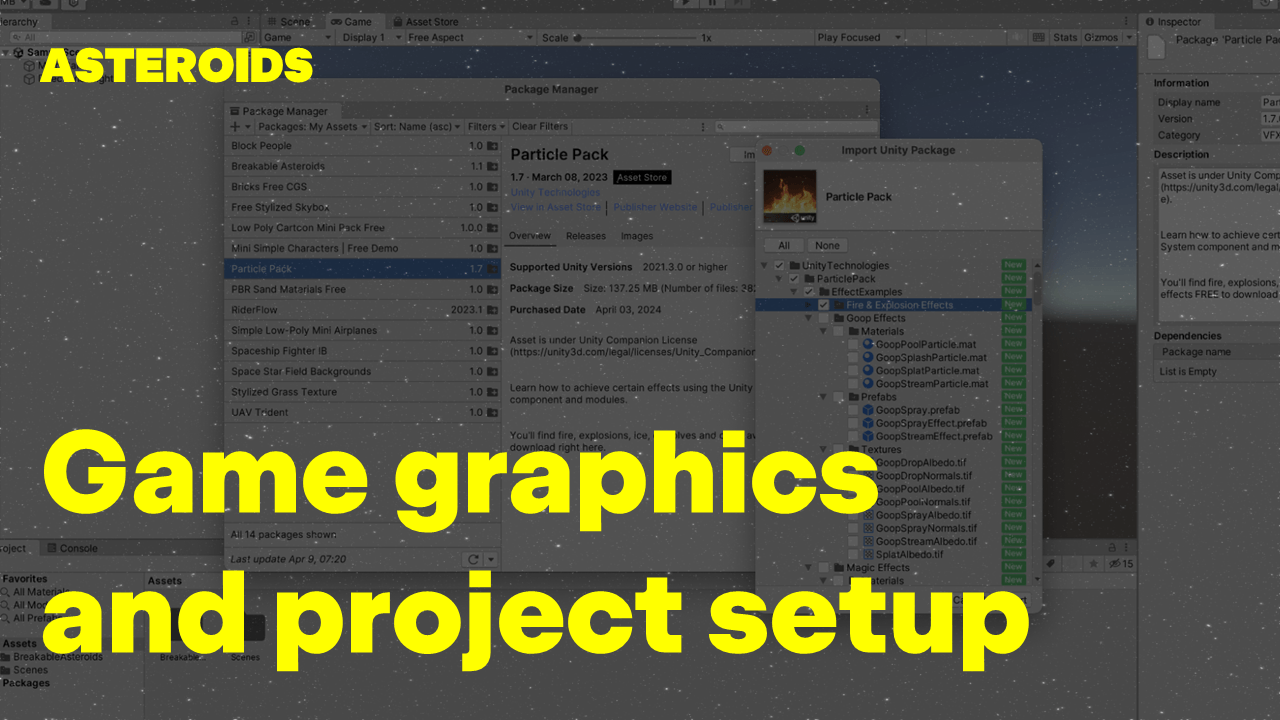Image resolution: width=1280 pixels, height=720 pixels.
Task: Check GoopSplatParticle.mat checkbox
Action: point(852,371)
